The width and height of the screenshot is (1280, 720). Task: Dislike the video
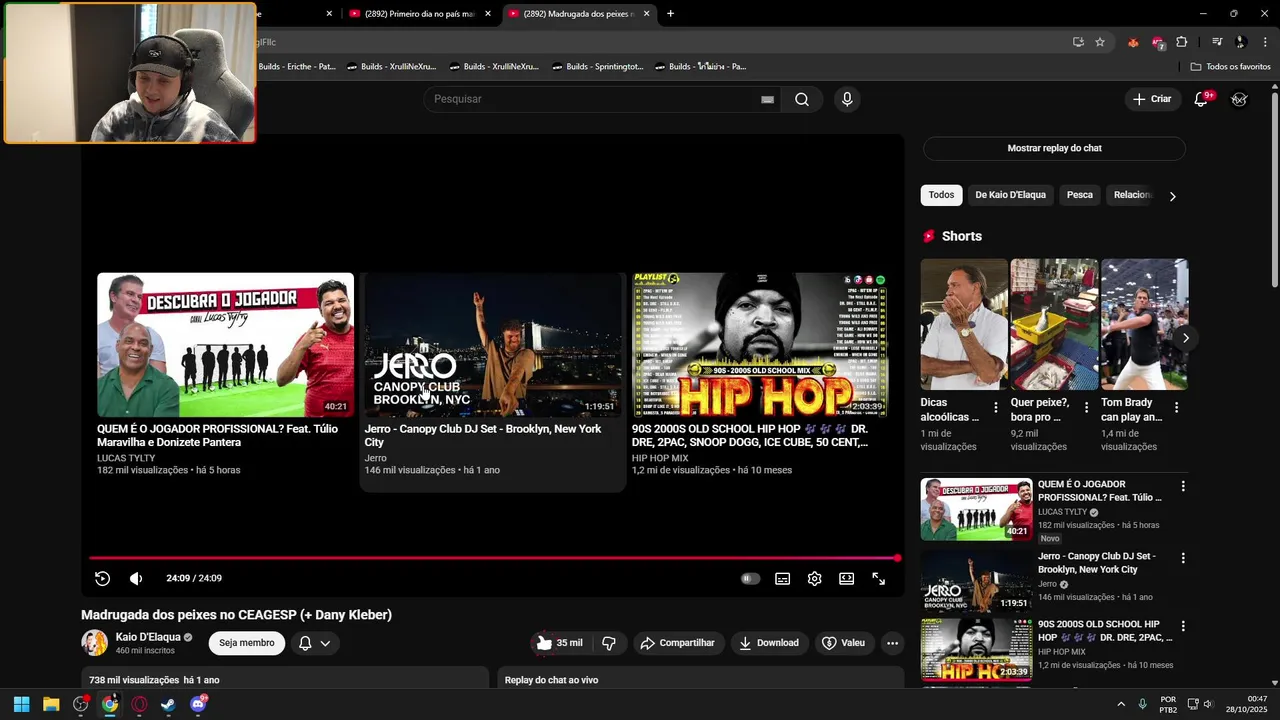608,643
